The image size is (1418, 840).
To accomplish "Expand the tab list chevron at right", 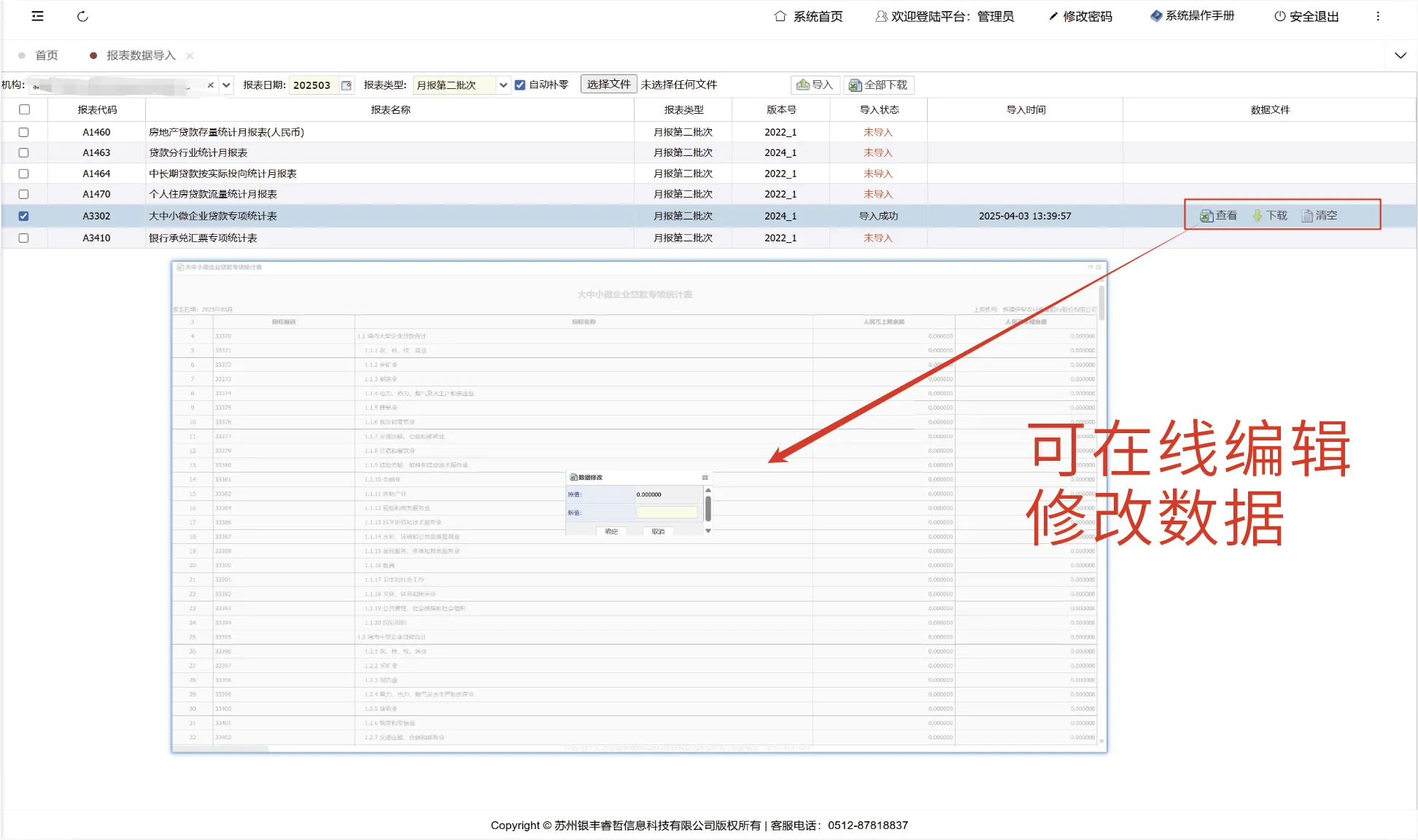I will click(x=1400, y=55).
